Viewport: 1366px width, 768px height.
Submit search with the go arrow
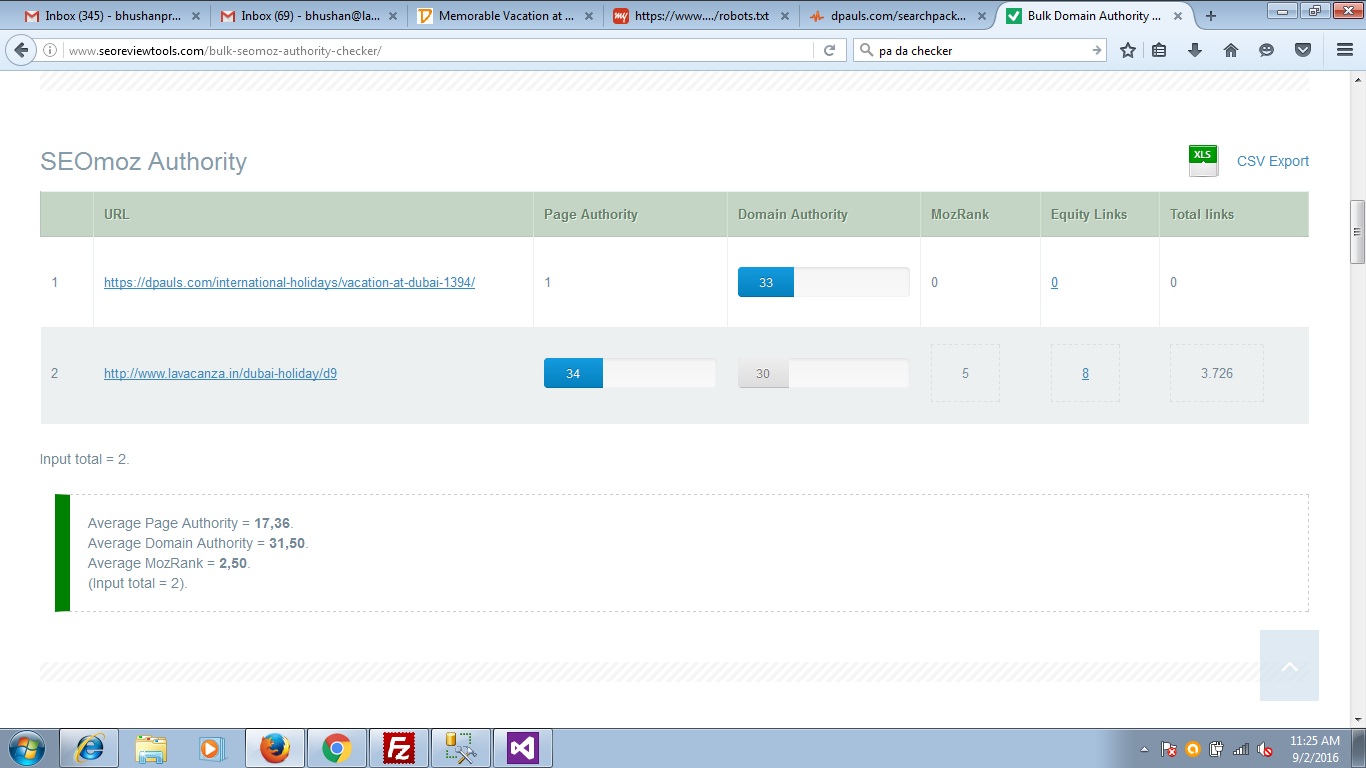pyautogui.click(x=1097, y=50)
